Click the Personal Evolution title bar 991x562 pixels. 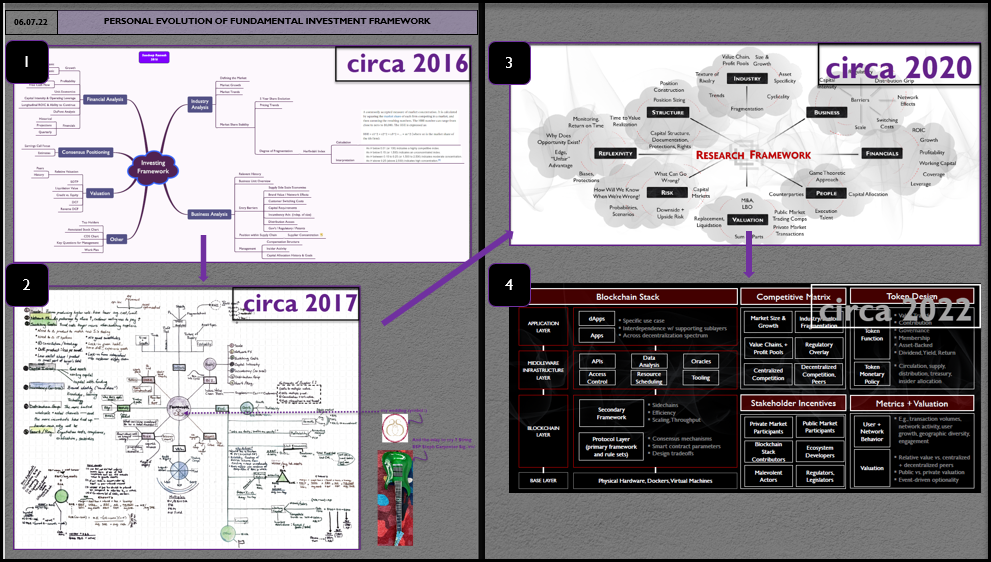click(x=267, y=21)
